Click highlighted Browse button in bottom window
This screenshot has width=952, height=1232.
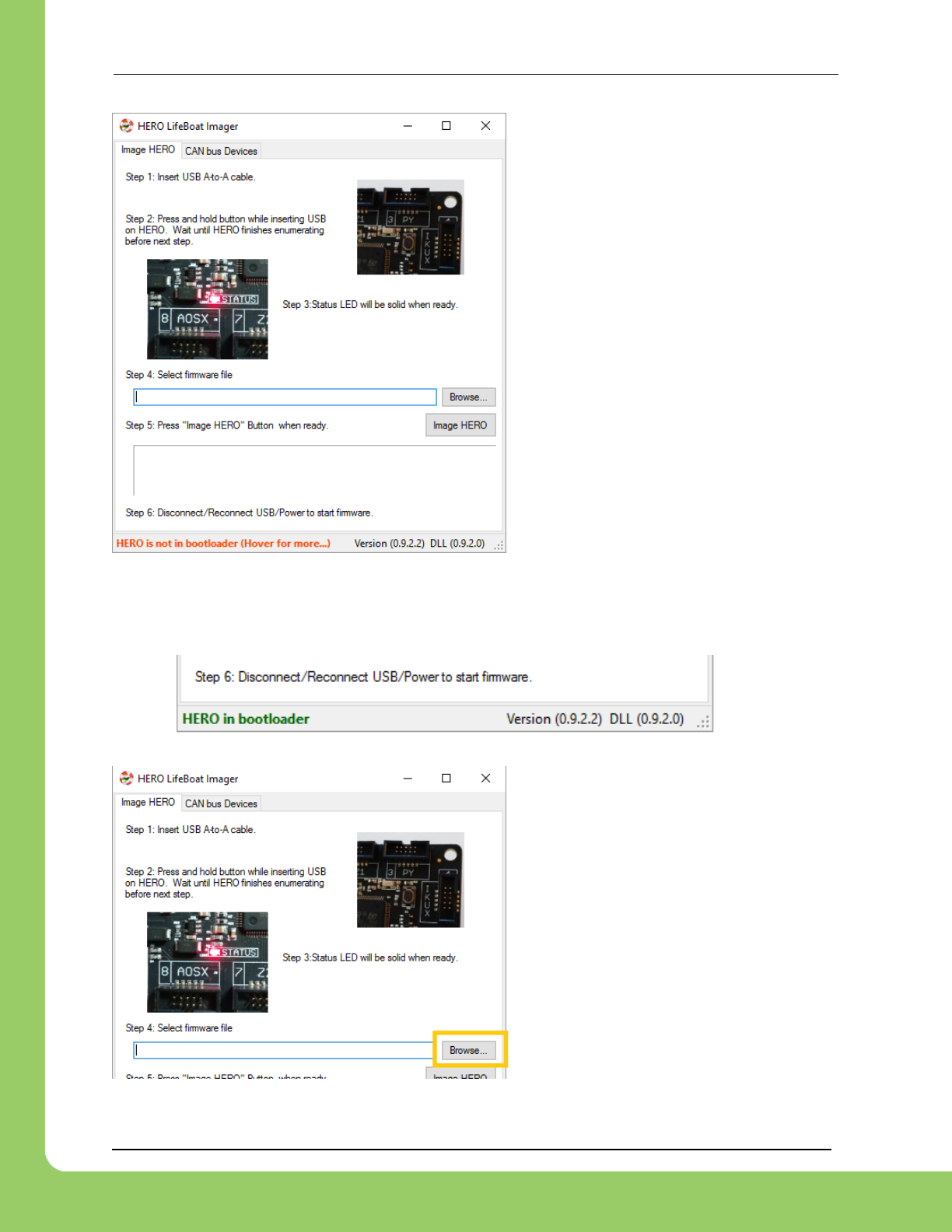click(468, 1050)
